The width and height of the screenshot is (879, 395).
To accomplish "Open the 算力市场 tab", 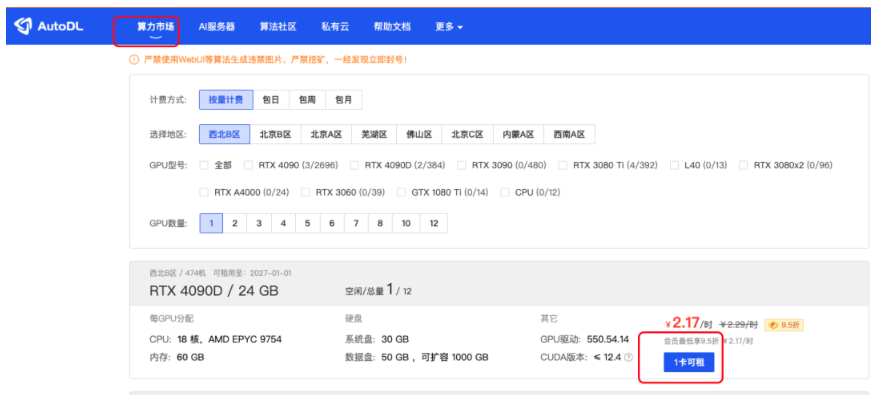I will pos(155,26).
